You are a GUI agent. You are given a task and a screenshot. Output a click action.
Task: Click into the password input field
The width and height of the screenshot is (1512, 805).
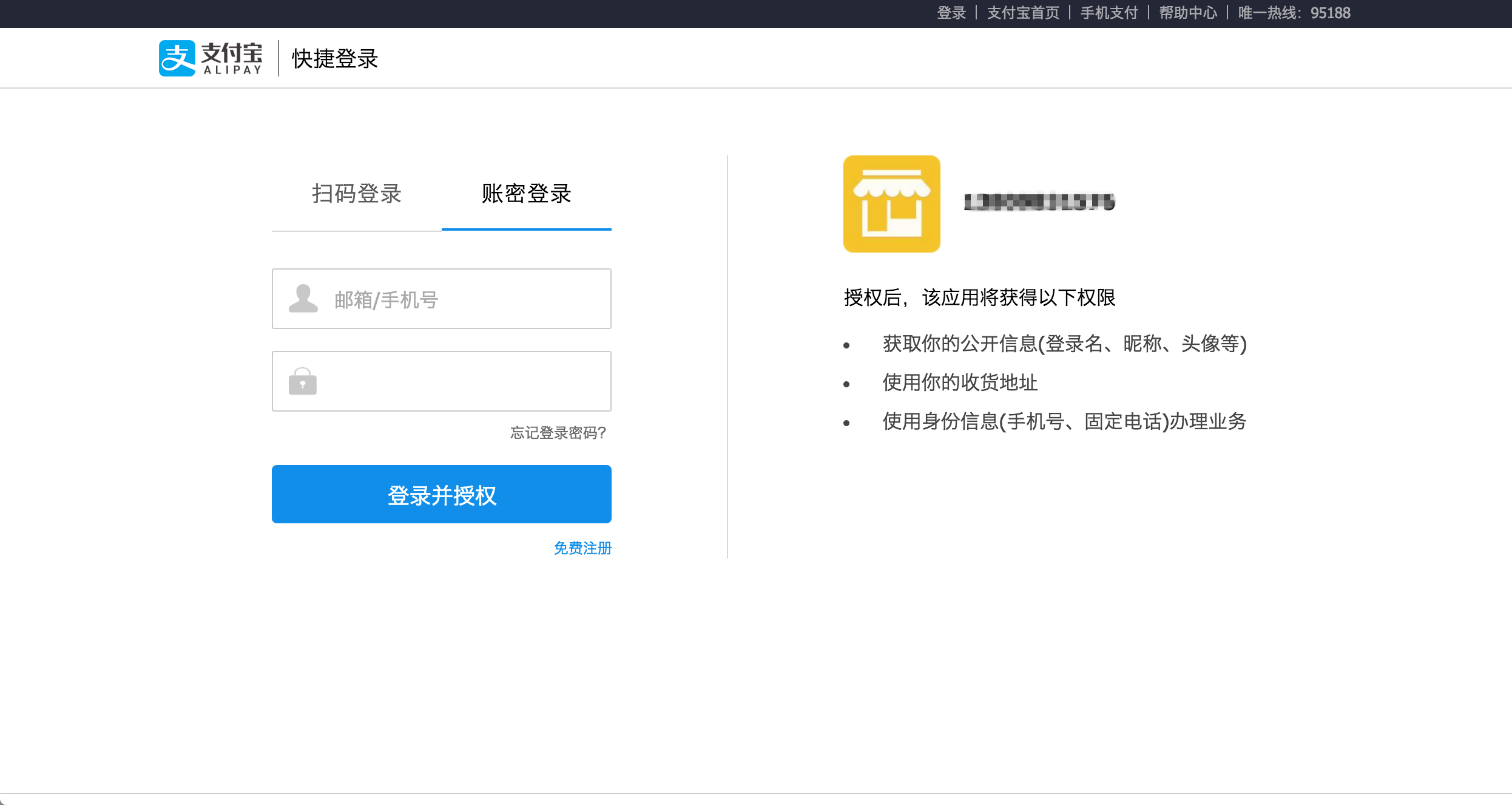pos(461,381)
